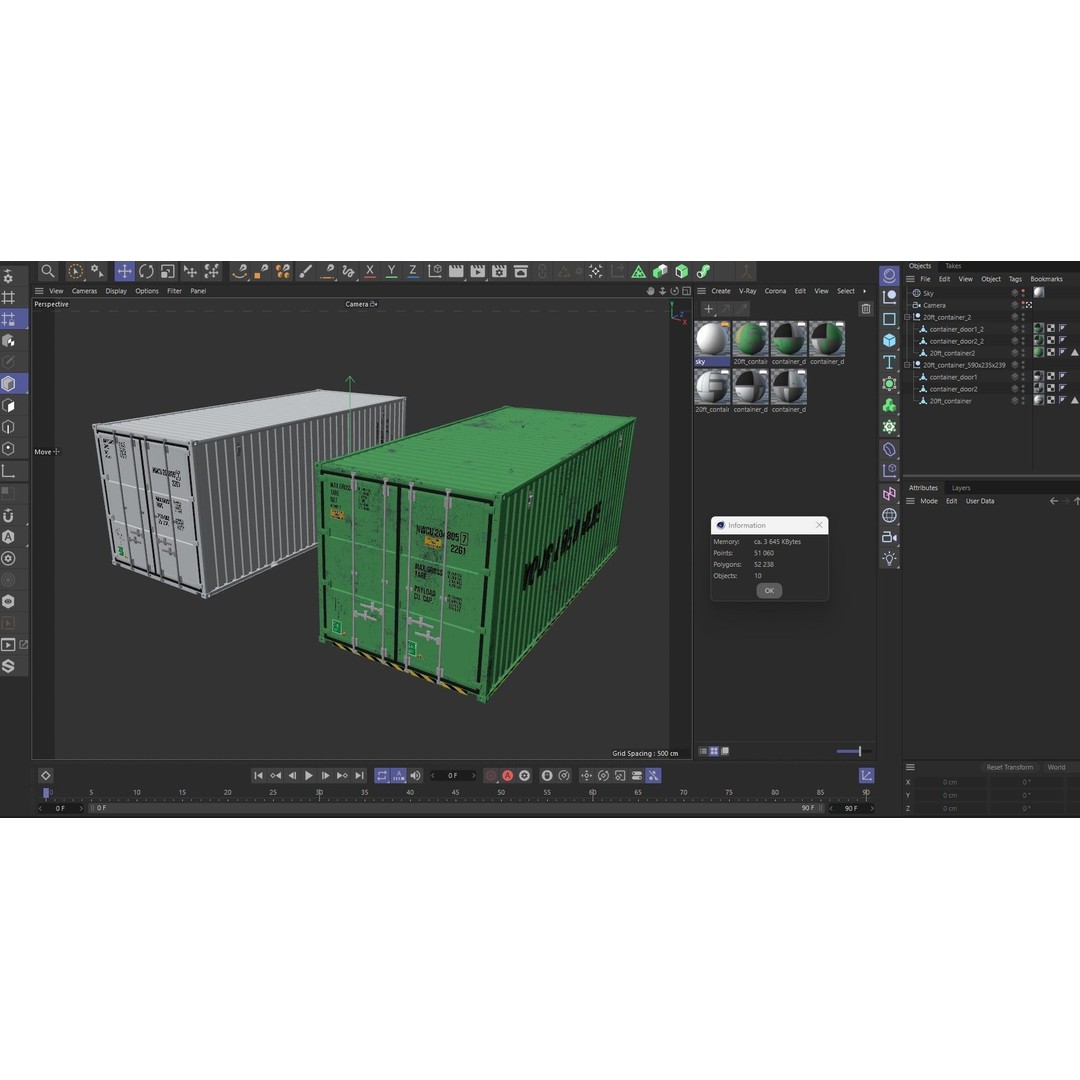Screen dimensions: 1080x1080
Task: Open viewport Display menu
Action: (x=116, y=291)
